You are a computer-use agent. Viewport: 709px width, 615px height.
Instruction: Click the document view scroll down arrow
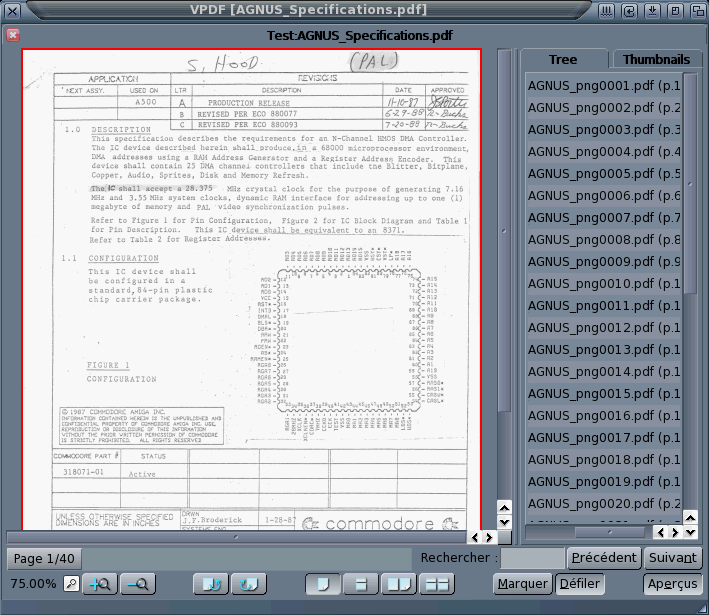(x=505, y=522)
